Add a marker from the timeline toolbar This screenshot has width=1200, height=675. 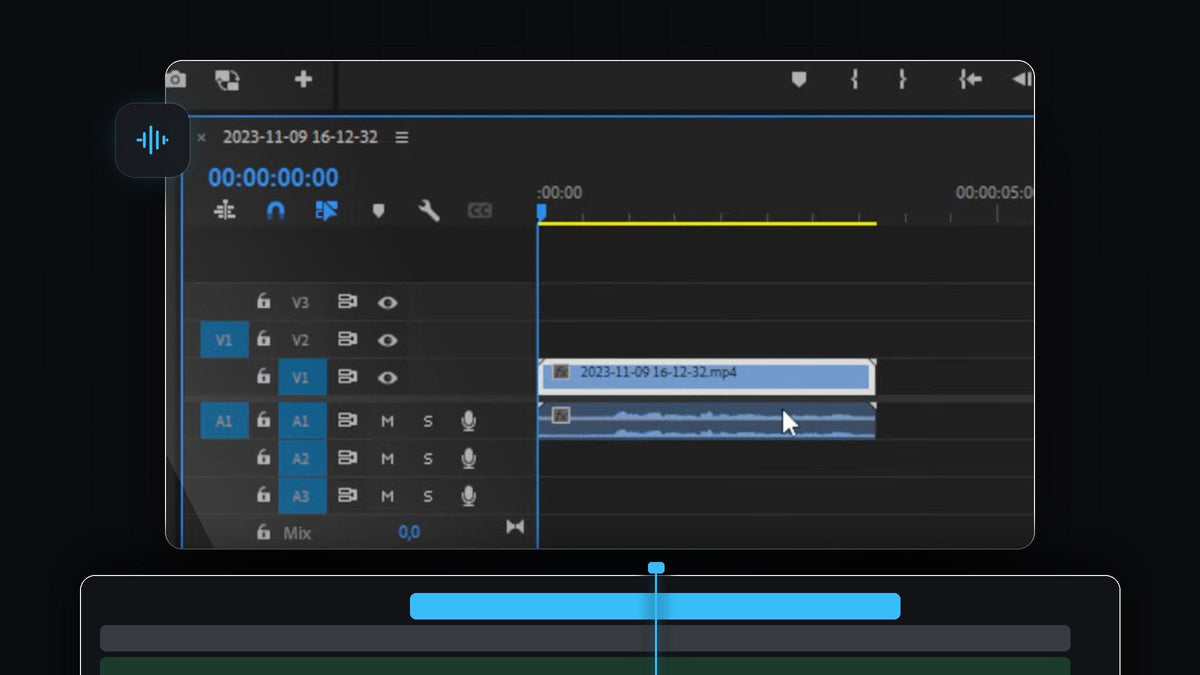378,211
